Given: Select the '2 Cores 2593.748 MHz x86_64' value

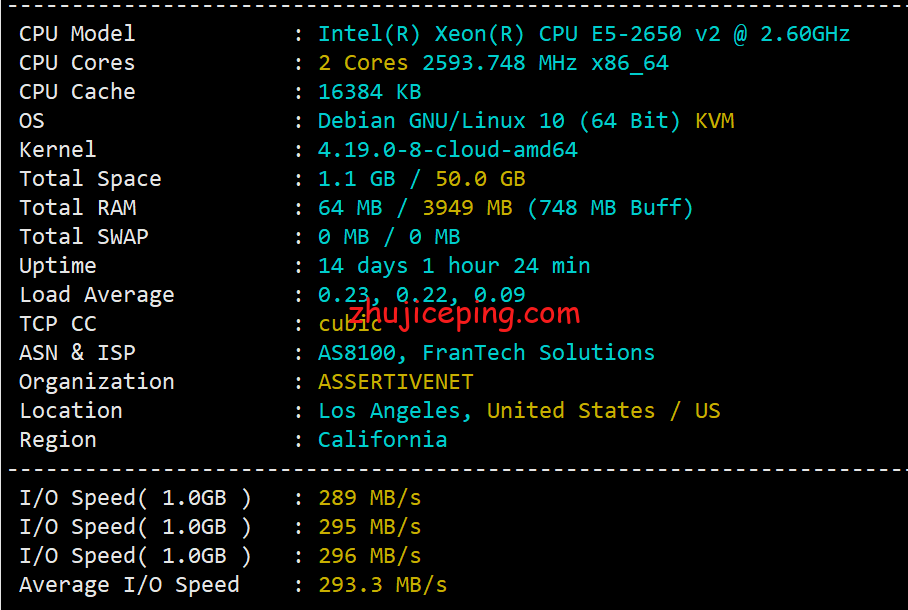Looking at the screenshot, I should click(x=493, y=63).
